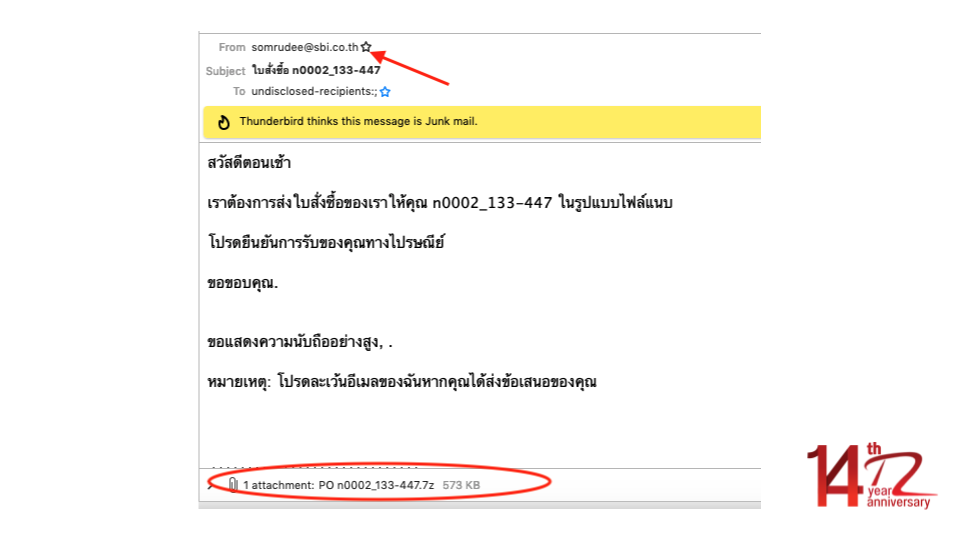The height and width of the screenshot is (540, 960).
Task: Click the junk flame icon in the yellow bar
Action: [x=224, y=122]
